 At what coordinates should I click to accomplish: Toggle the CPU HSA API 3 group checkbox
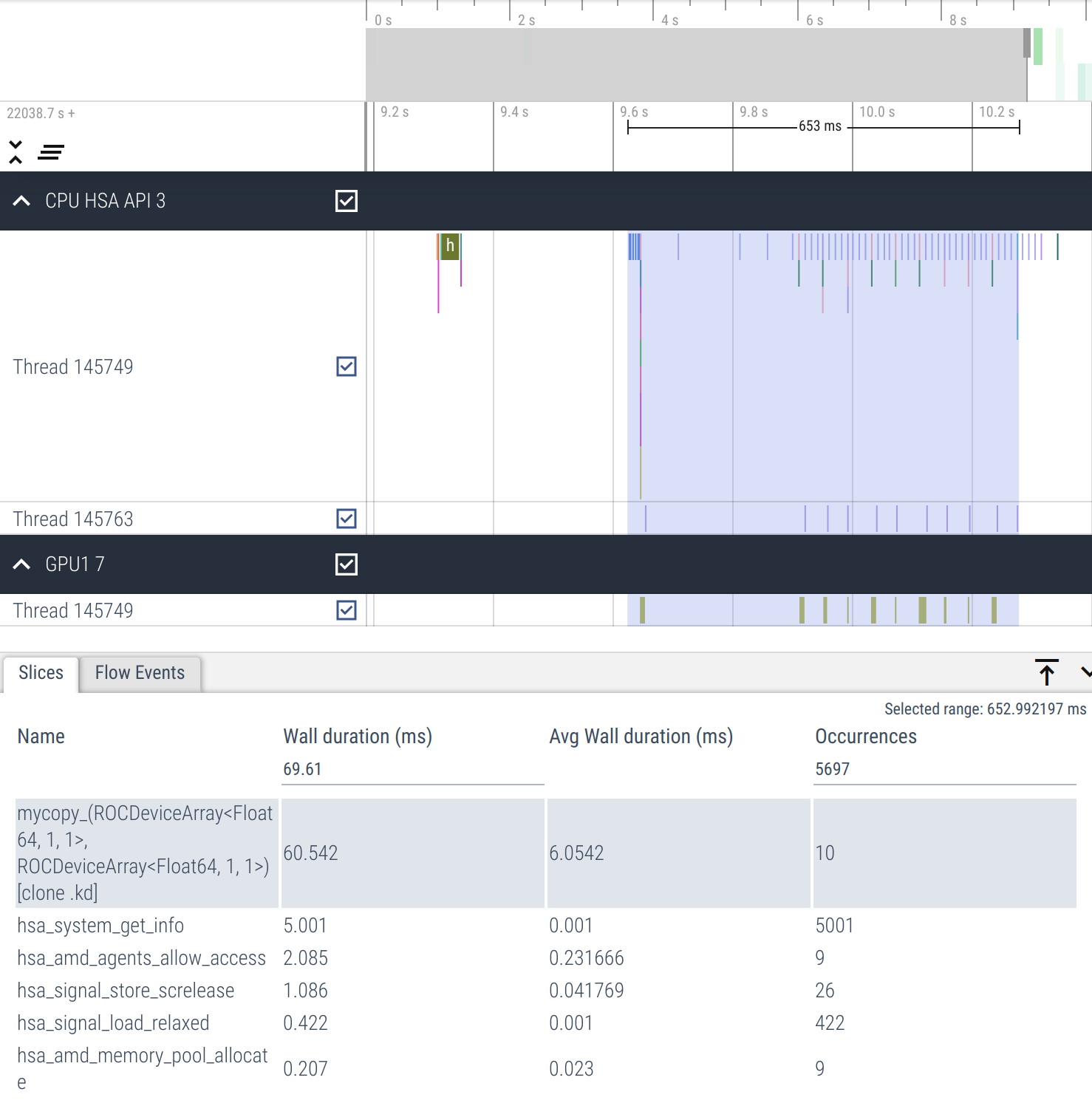pos(346,201)
